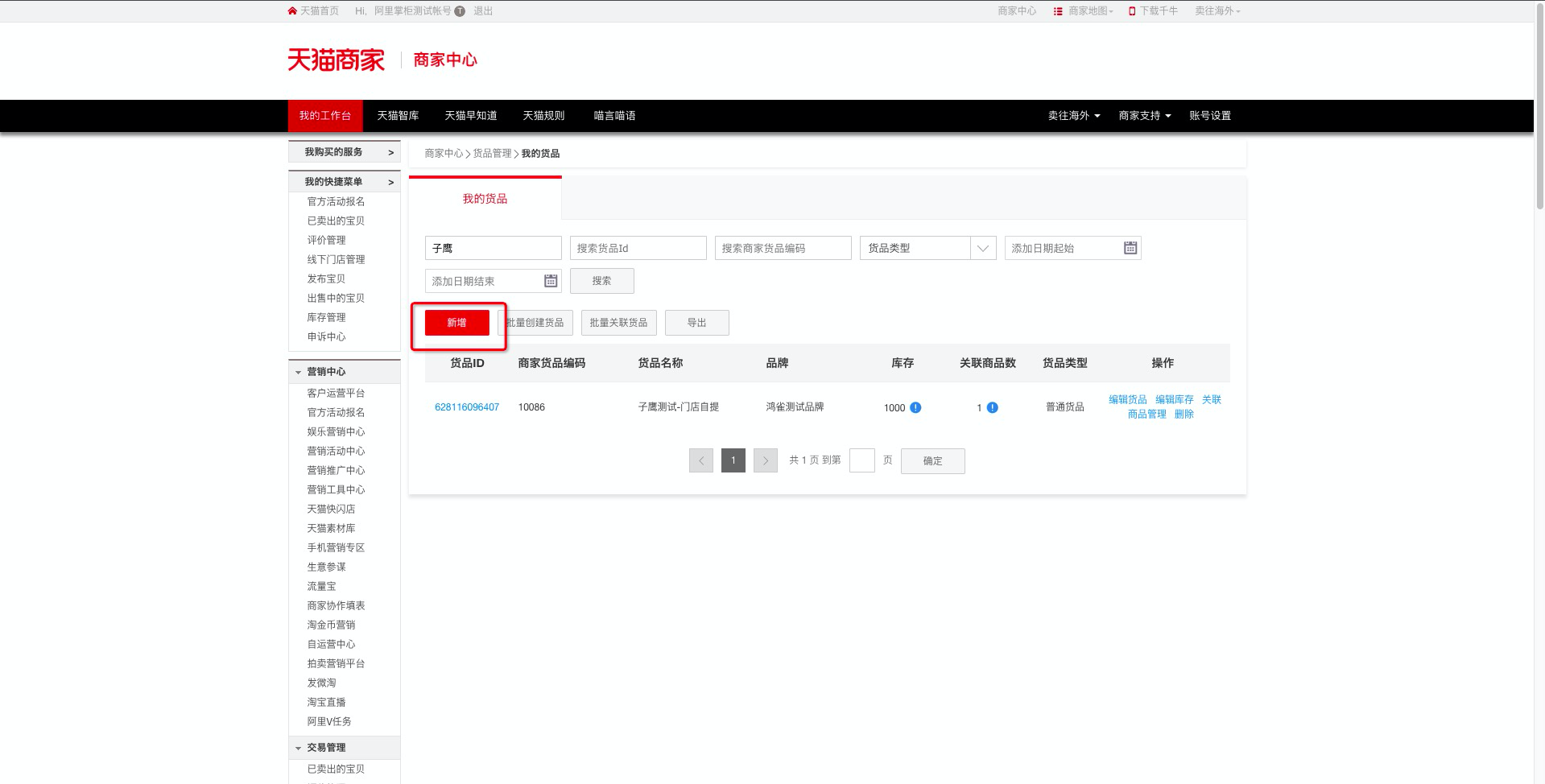Open the 喵言喵语 nav item
This screenshot has height=784, width=1545.
[x=614, y=116]
